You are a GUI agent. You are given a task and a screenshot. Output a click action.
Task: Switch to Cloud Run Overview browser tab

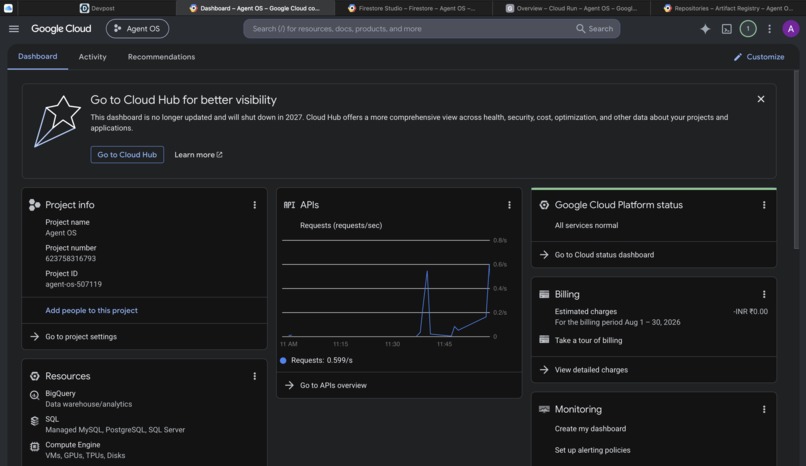[x=571, y=8]
